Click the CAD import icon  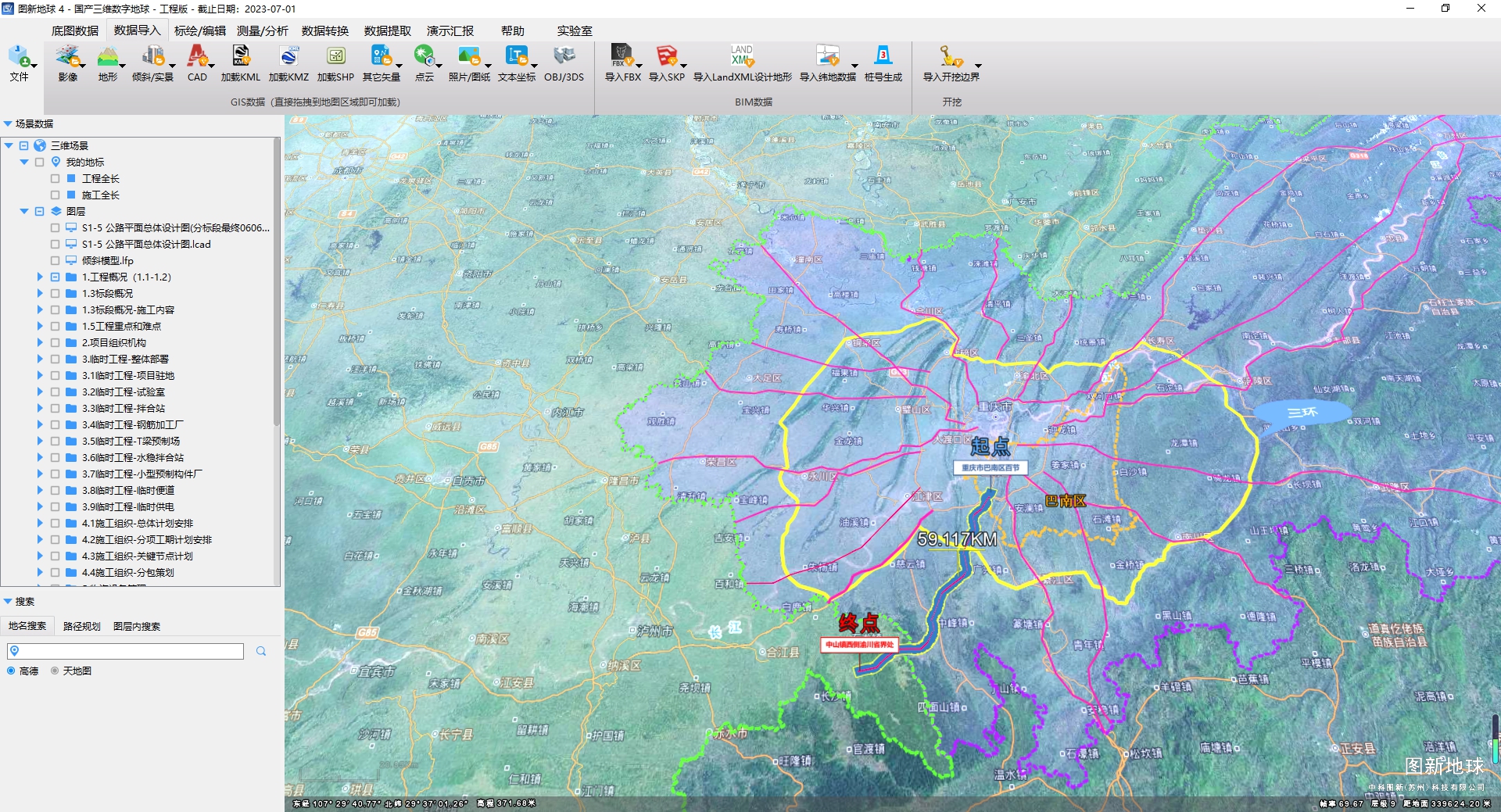tap(197, 57)
